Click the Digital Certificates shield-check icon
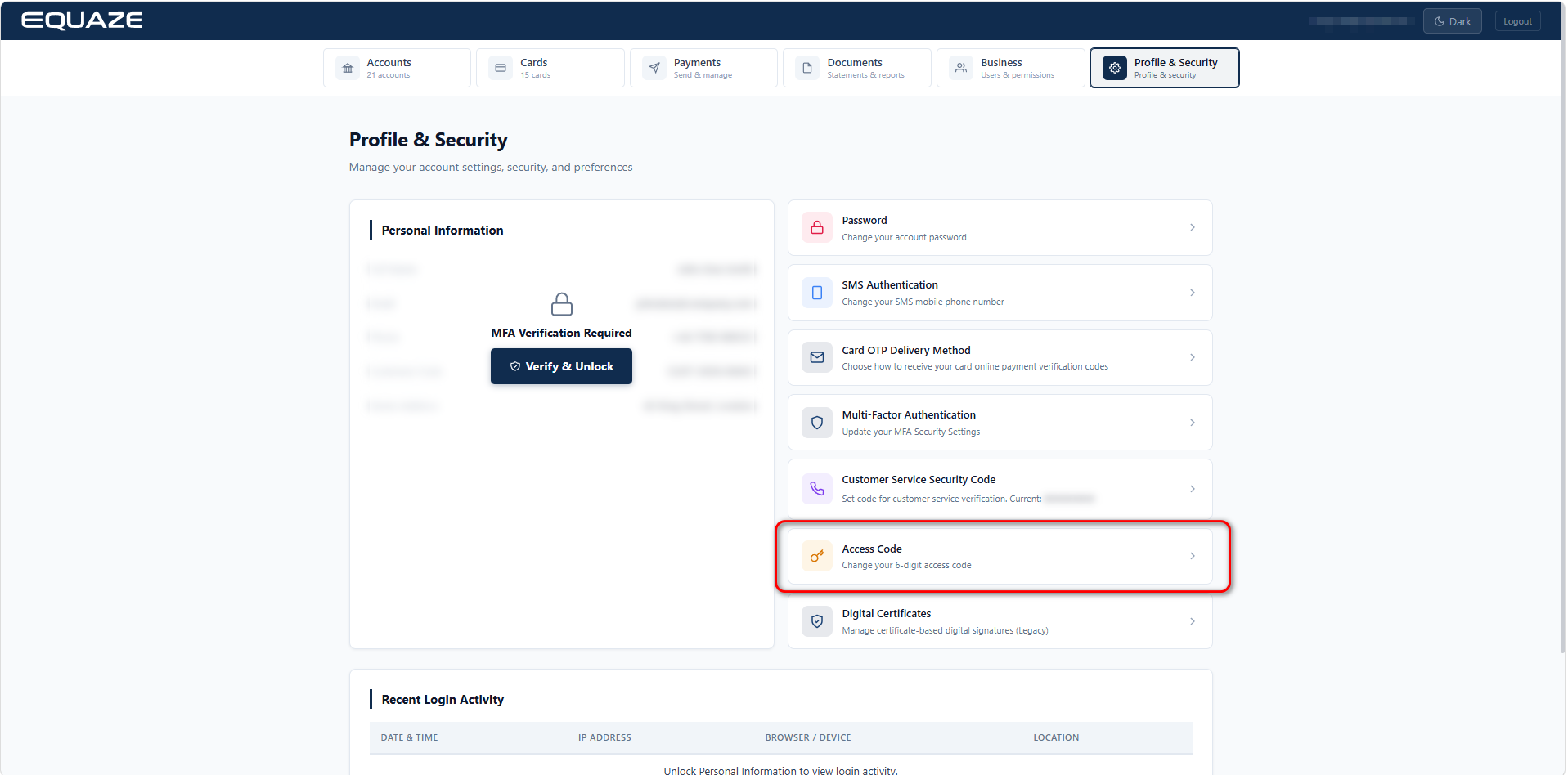1568x775 pixels. pos(817,621)
